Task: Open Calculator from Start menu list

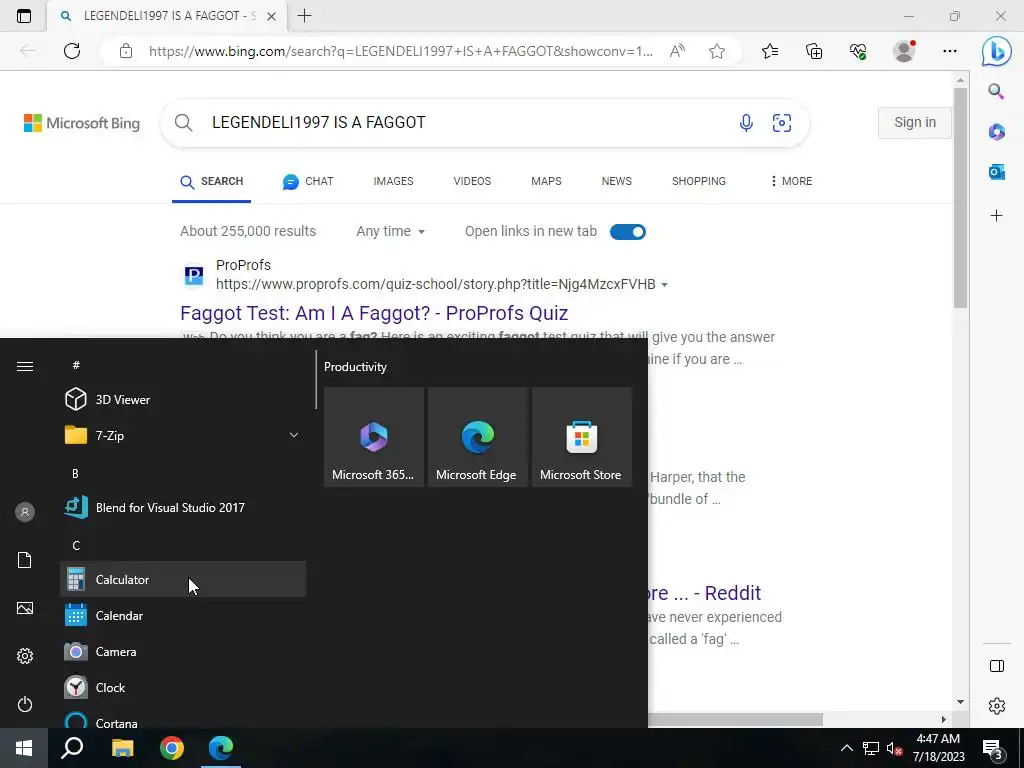Action: [x=183, y=579]
